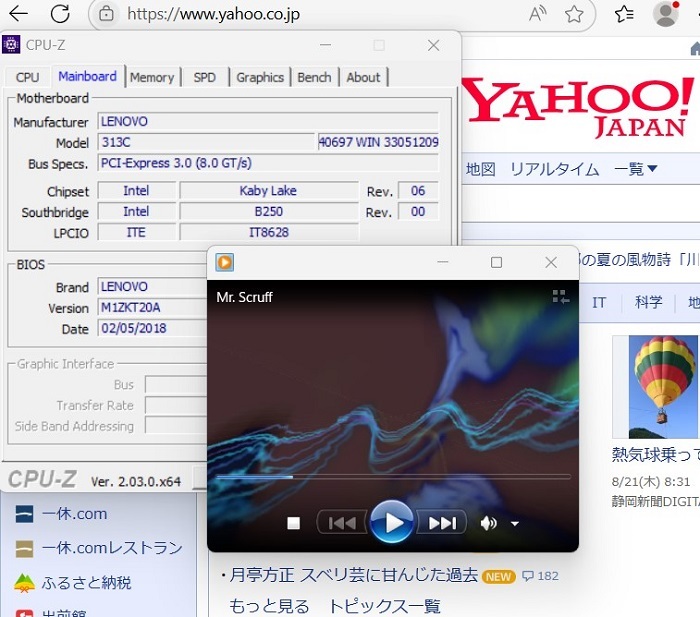Select the IT news tab

tap(599, 302)
